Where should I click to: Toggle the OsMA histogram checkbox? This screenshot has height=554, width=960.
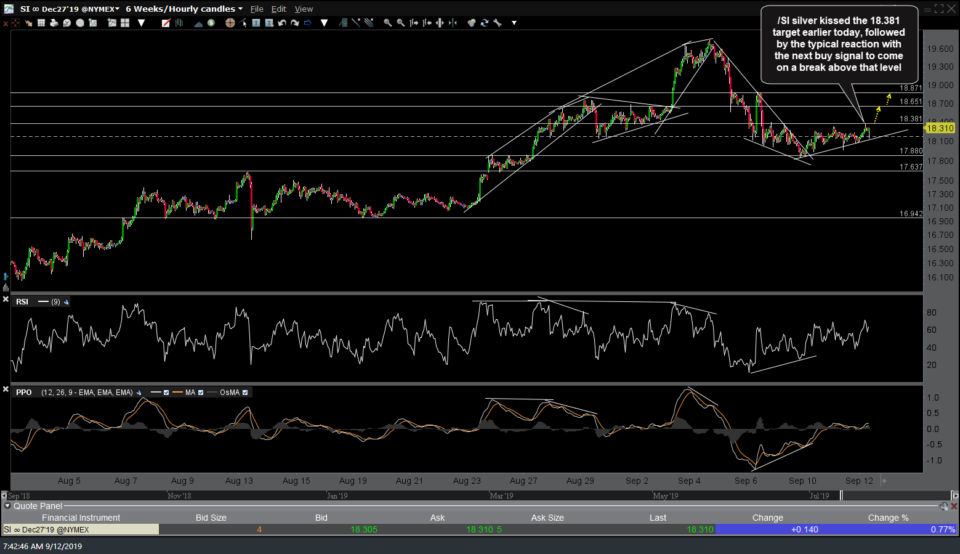point(245,392)
